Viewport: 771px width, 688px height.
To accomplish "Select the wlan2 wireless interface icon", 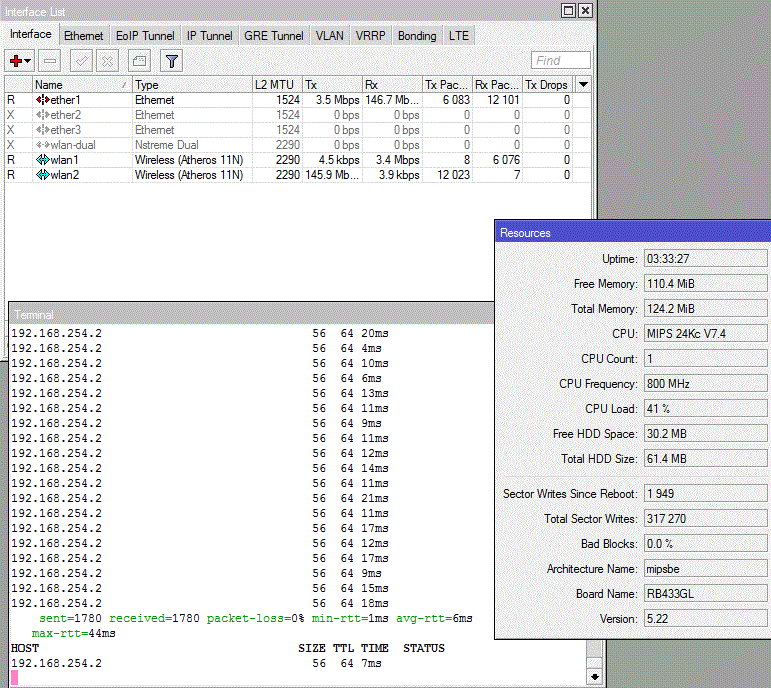I will pos(43,175).
